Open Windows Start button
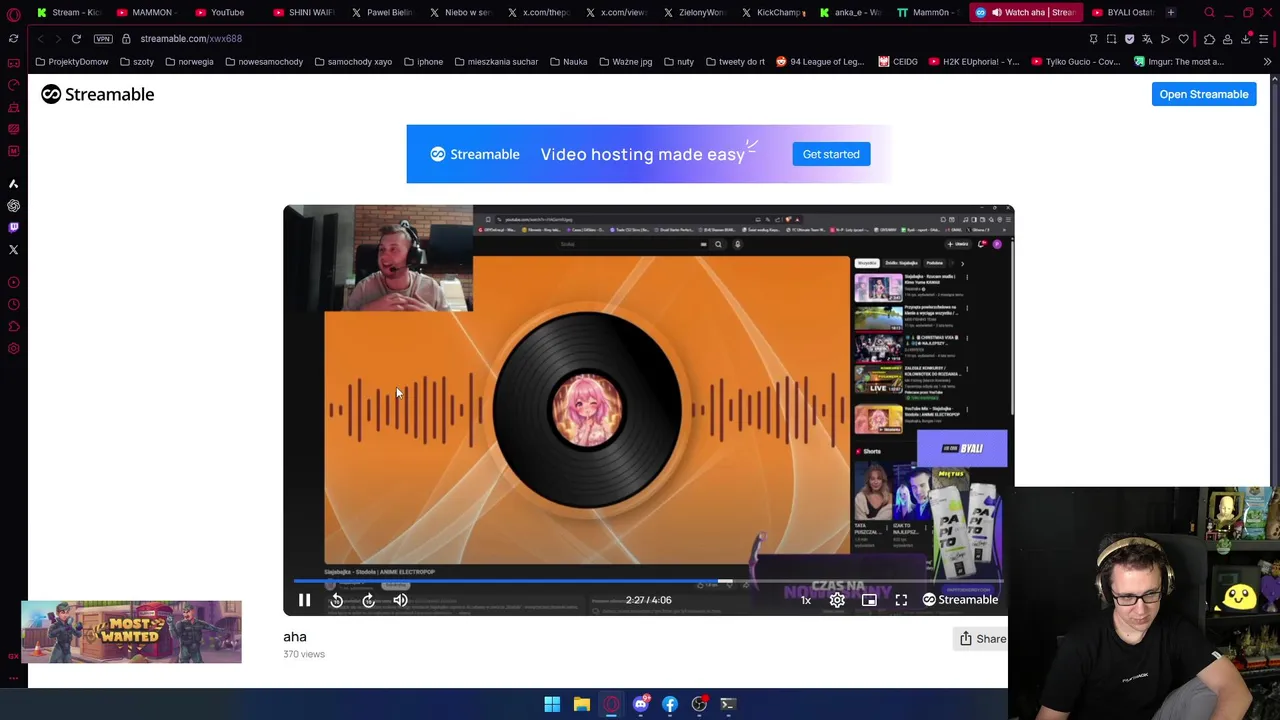The width and height of the screenshot is (1280, 720). click(x=552, y=704)
